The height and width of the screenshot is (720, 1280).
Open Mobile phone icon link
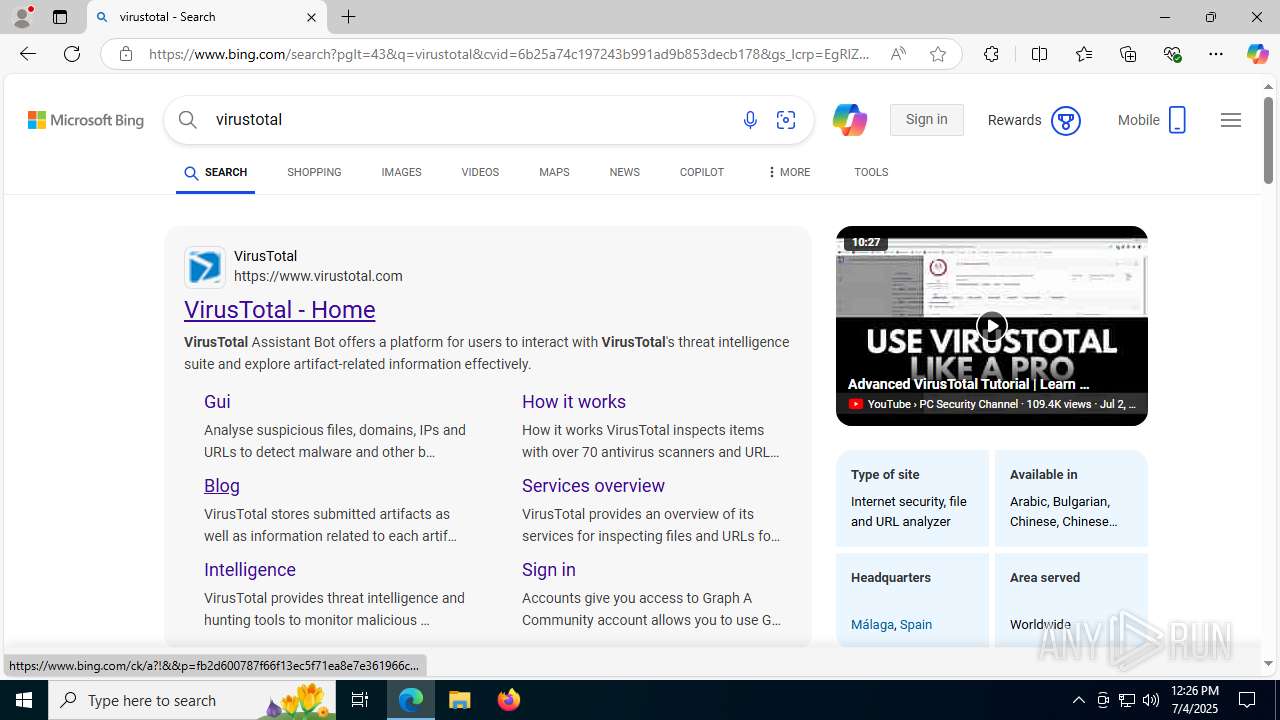tap(1177, 120)
